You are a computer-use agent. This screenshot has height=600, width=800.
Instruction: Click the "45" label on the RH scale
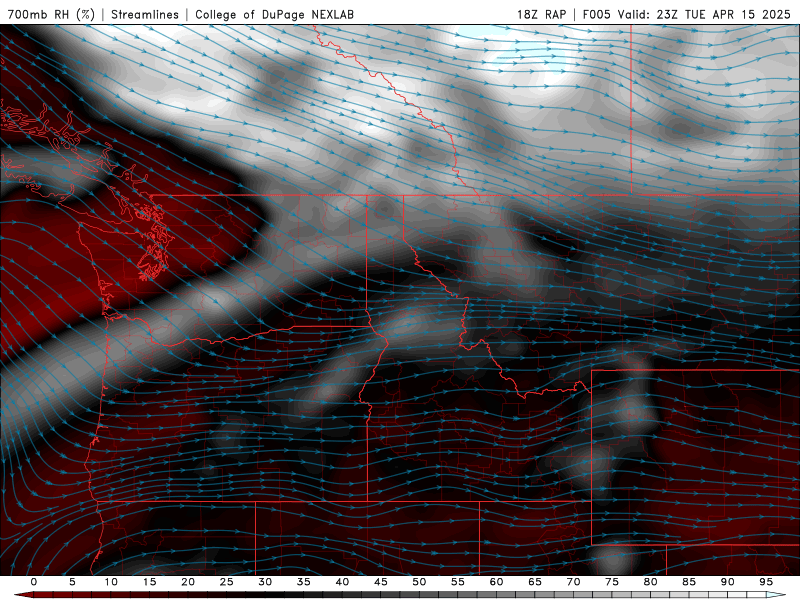pos(381,582)
